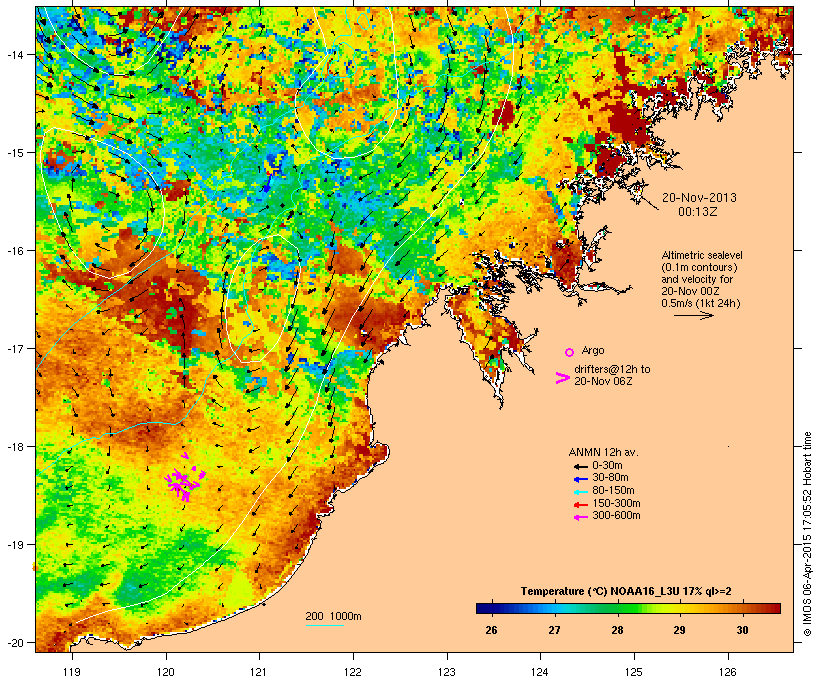This screenshot has height=680, width=820.
Task: Click the longitude axis label 119
Action: click(72, 672)
